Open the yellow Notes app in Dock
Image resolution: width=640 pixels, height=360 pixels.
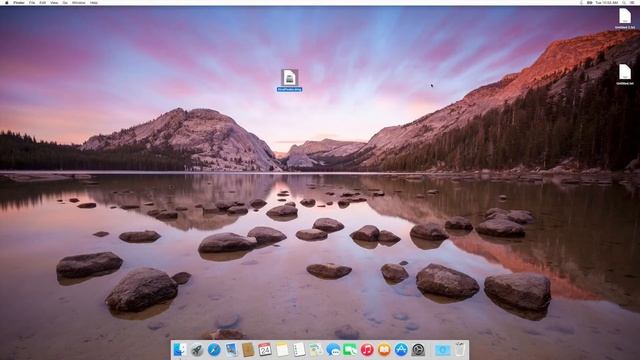(282, 350)
